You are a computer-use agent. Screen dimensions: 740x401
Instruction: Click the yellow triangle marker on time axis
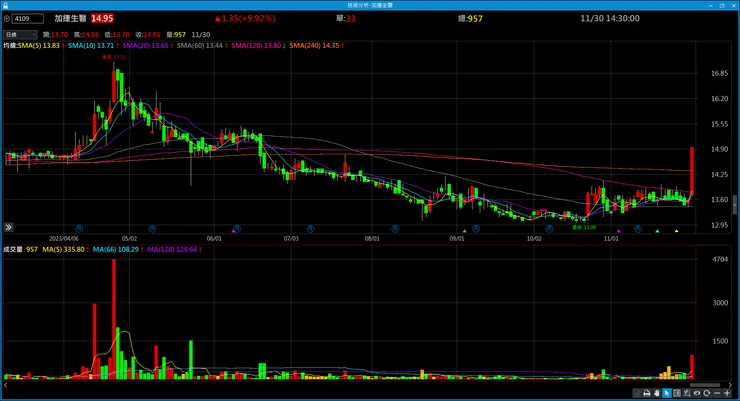[x=676, y=231]
